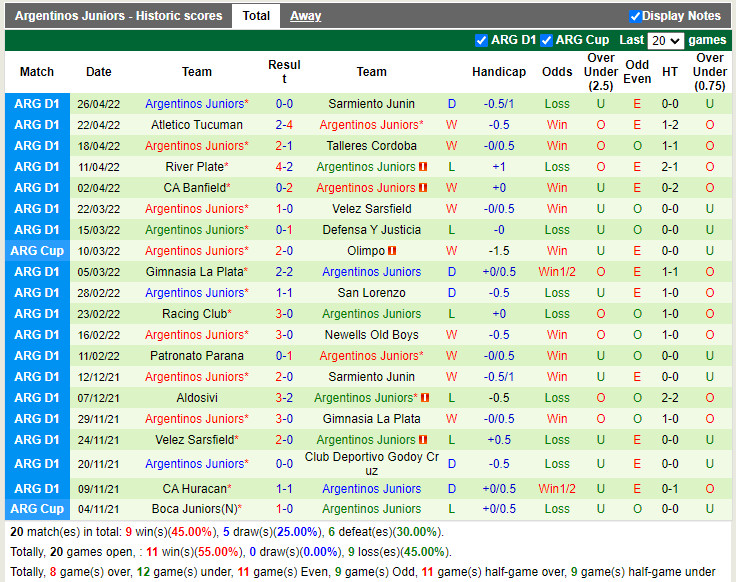Open the Last 20 games dropdown
The height and width of the screenshot is (582, 736).
tap(665, 41)
